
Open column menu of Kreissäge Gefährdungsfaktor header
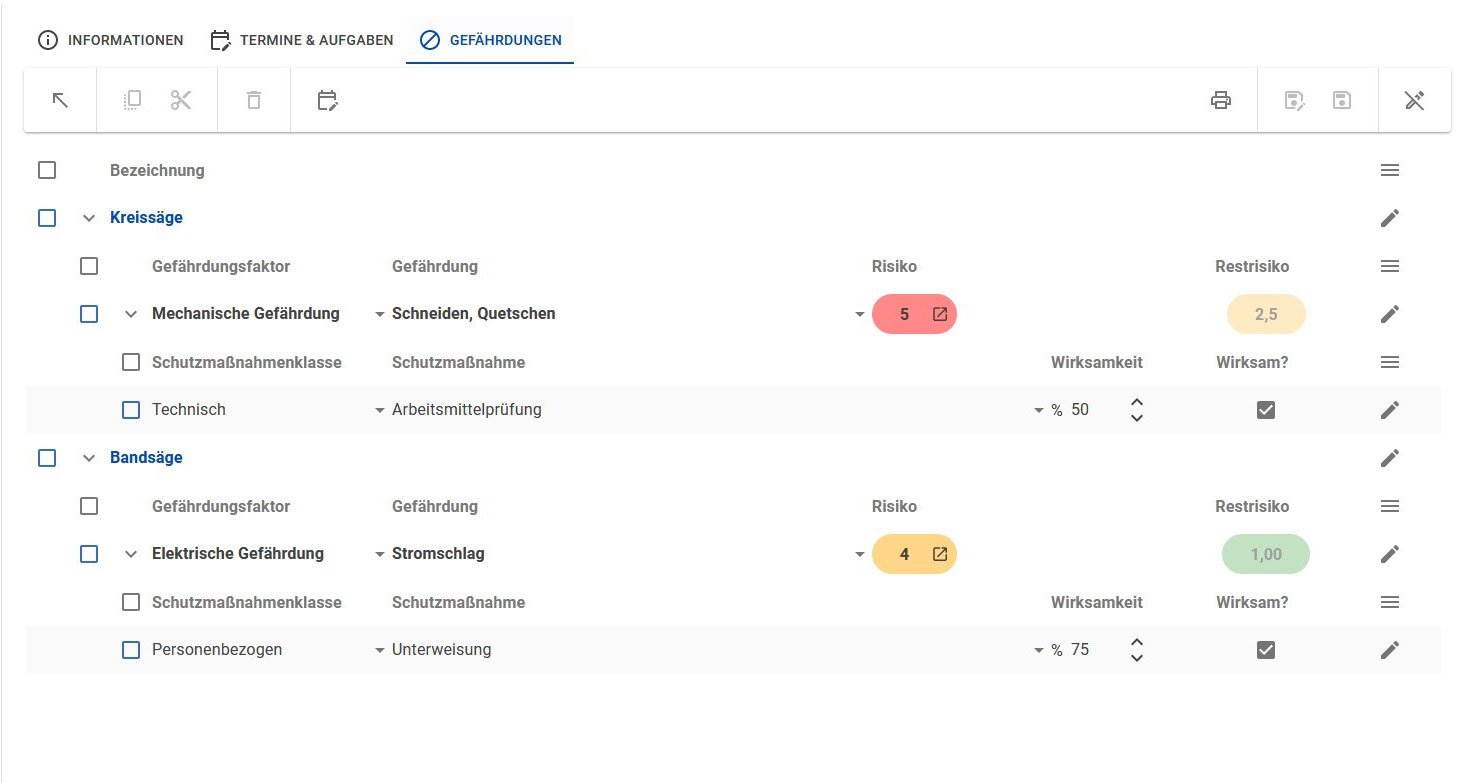coord(1389,266)
